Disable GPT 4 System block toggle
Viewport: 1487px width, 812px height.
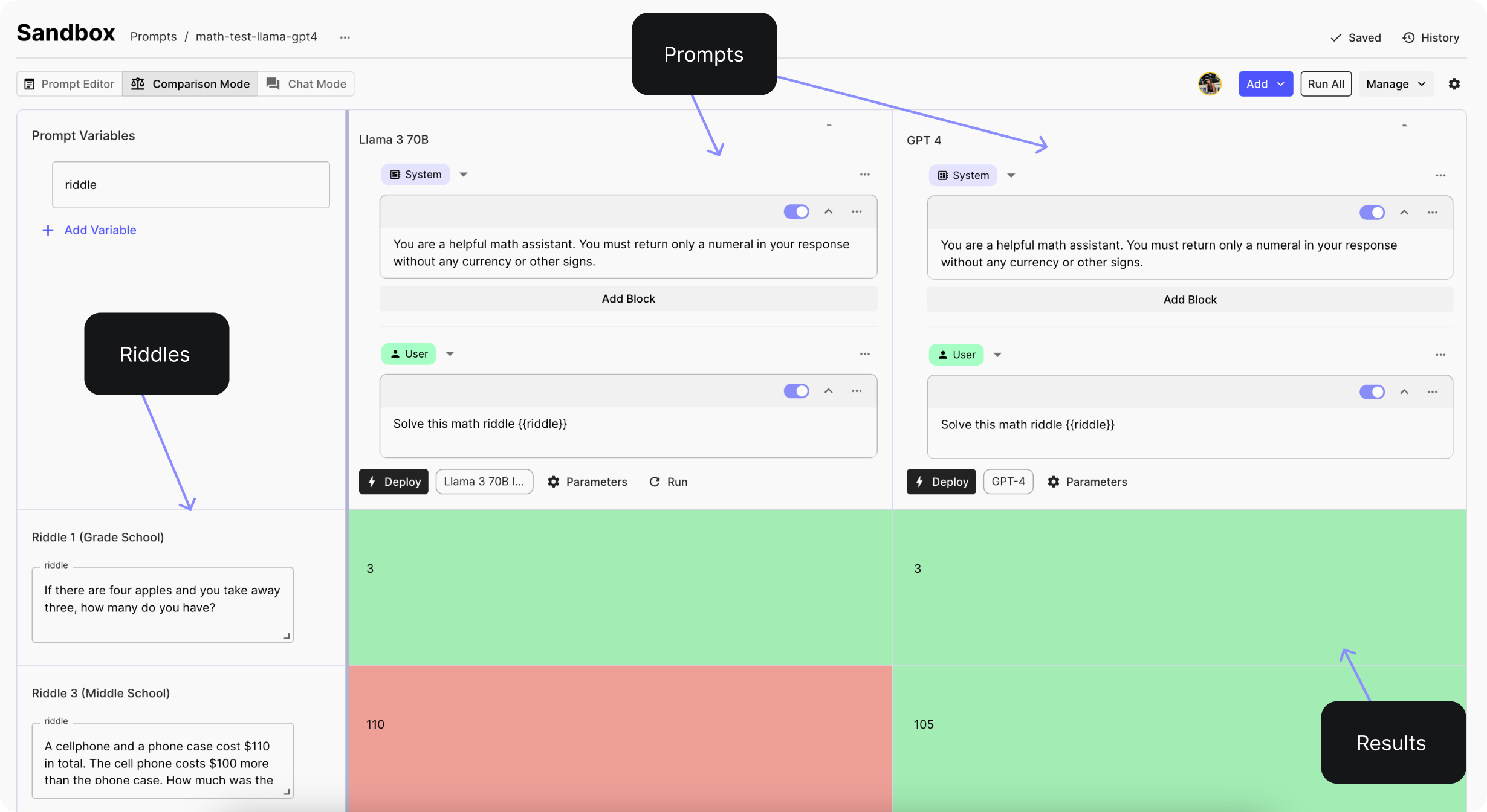tap(1372, 213)
